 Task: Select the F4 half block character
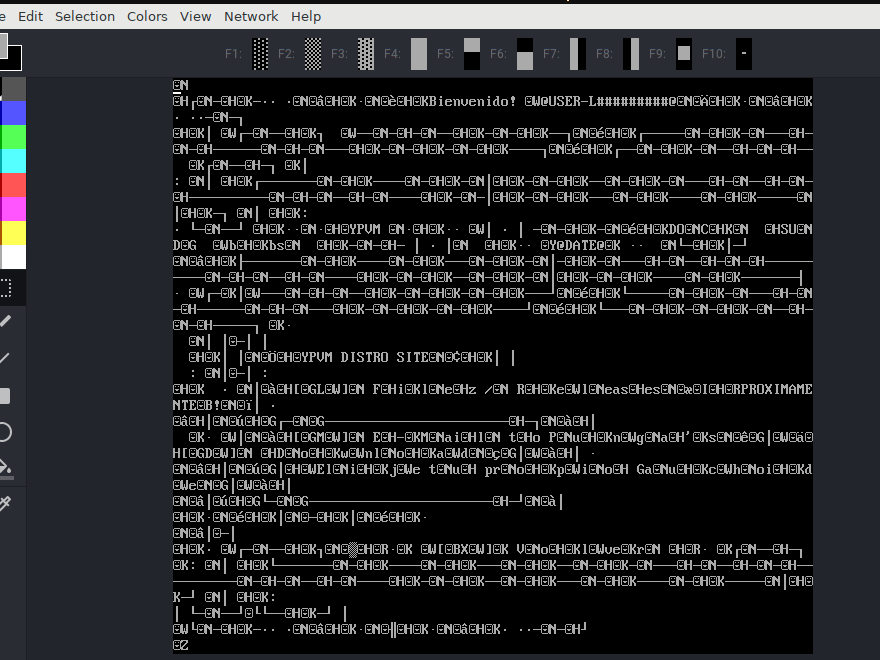(419, 53)
